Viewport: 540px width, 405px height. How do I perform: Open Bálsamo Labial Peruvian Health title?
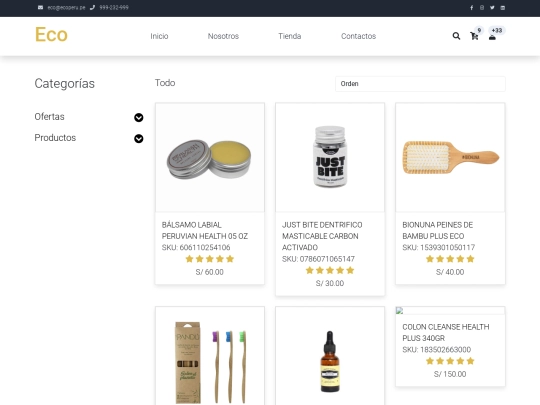[x=205, y=230]
